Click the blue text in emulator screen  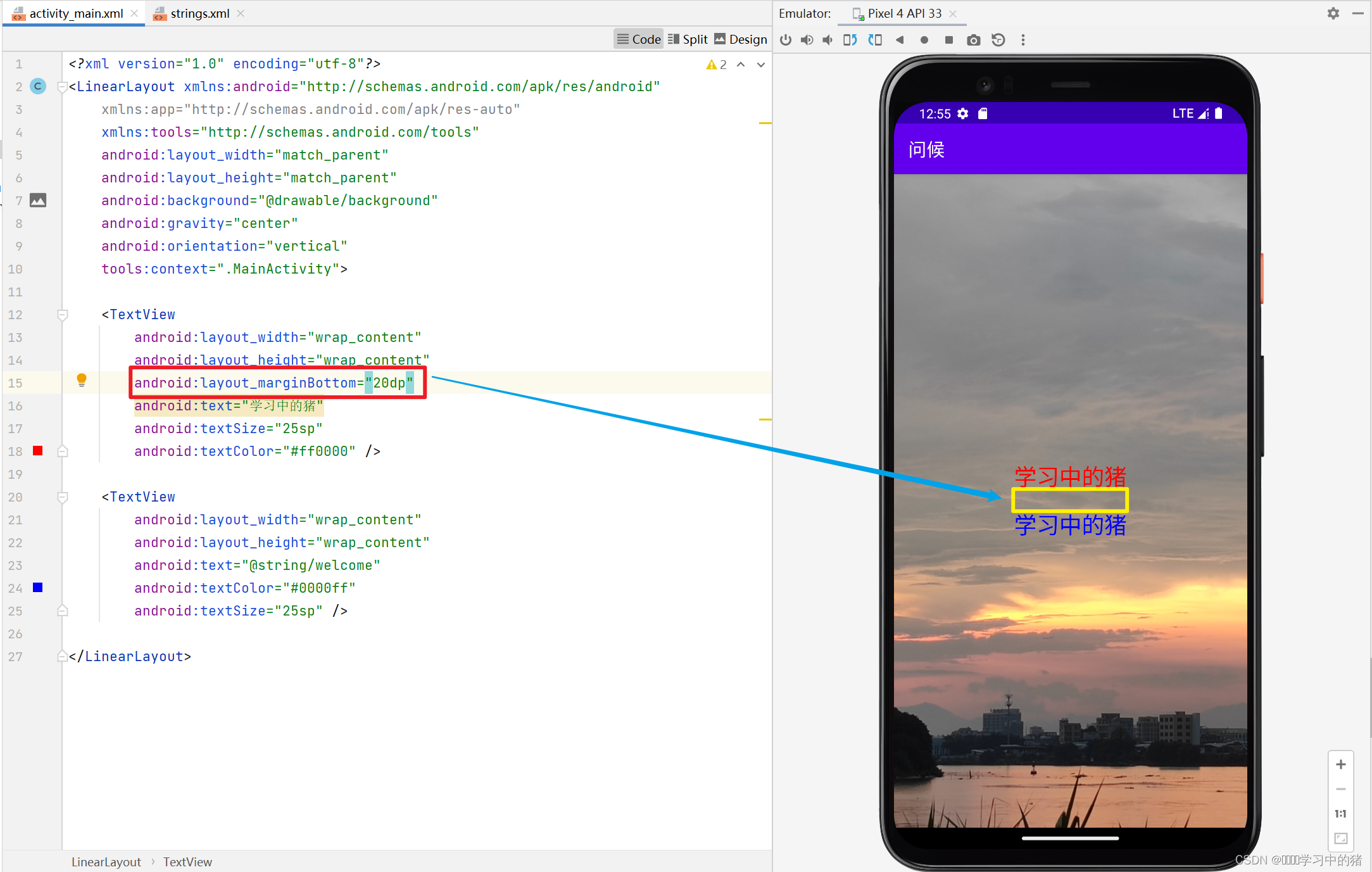pos(1071,525)
